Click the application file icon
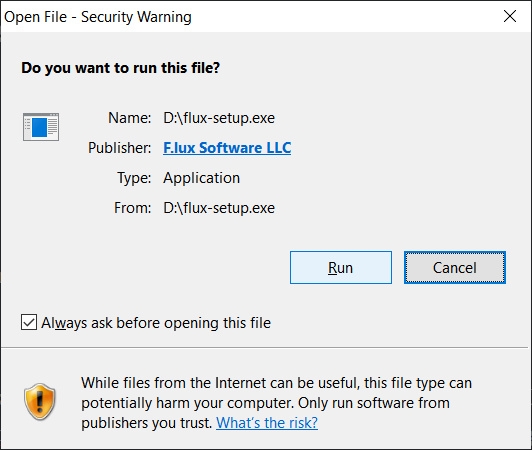The height and width of the screenshot is (450, 532). pyautogui.click(x=41, y=127)
